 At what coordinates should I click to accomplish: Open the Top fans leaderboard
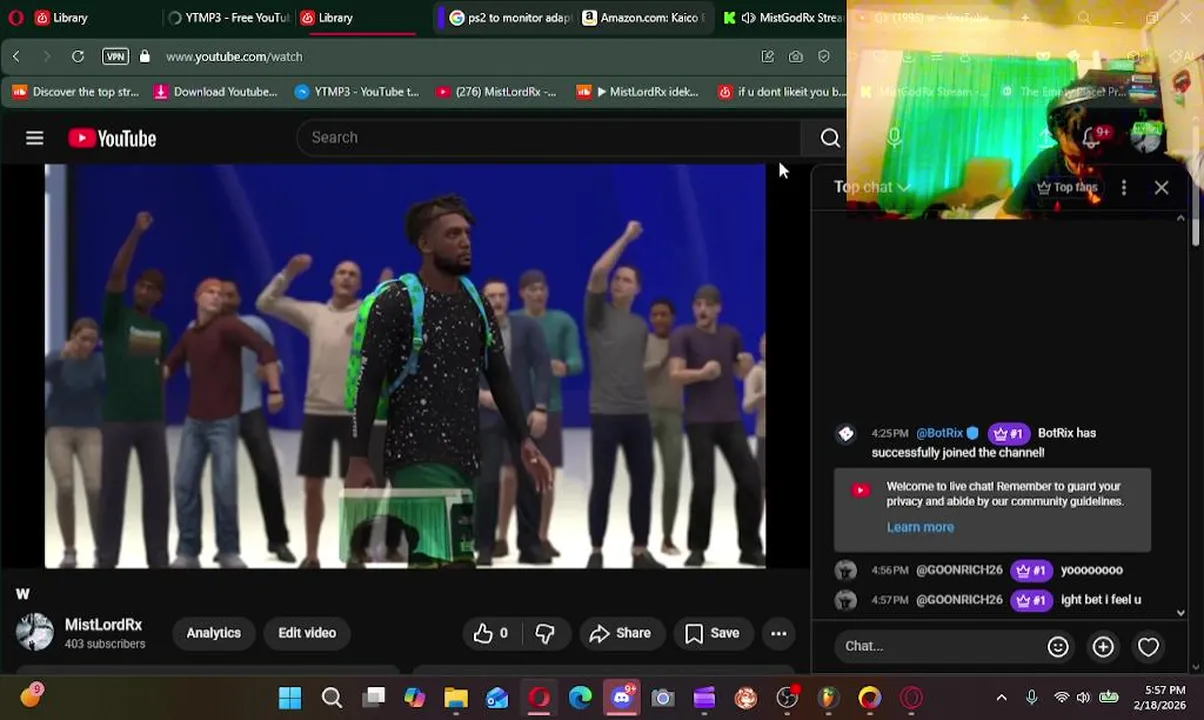(1067, 187)
